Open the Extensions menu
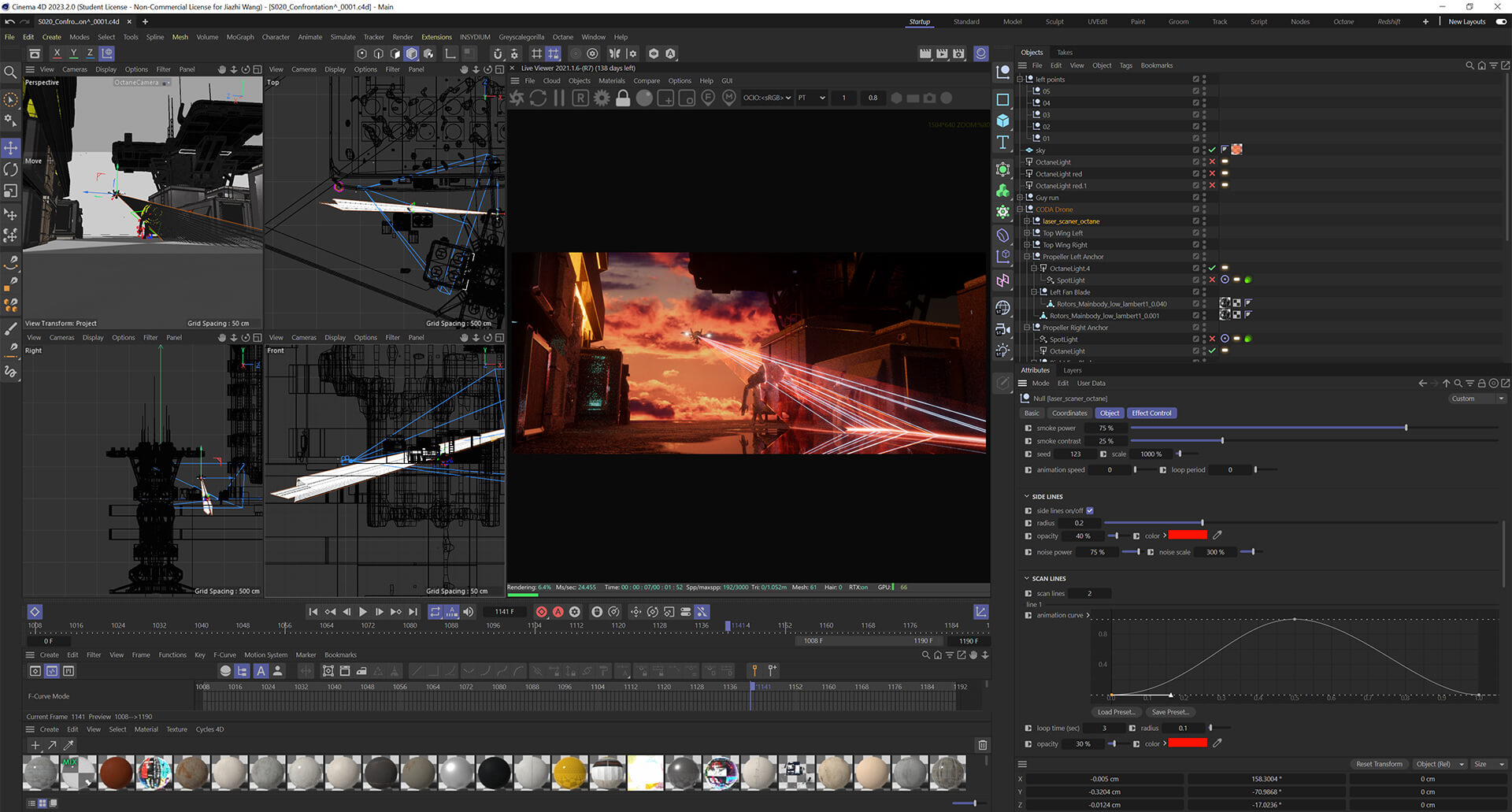The height and width of the screenshot is (812, 1512). [x=436, y=37]
